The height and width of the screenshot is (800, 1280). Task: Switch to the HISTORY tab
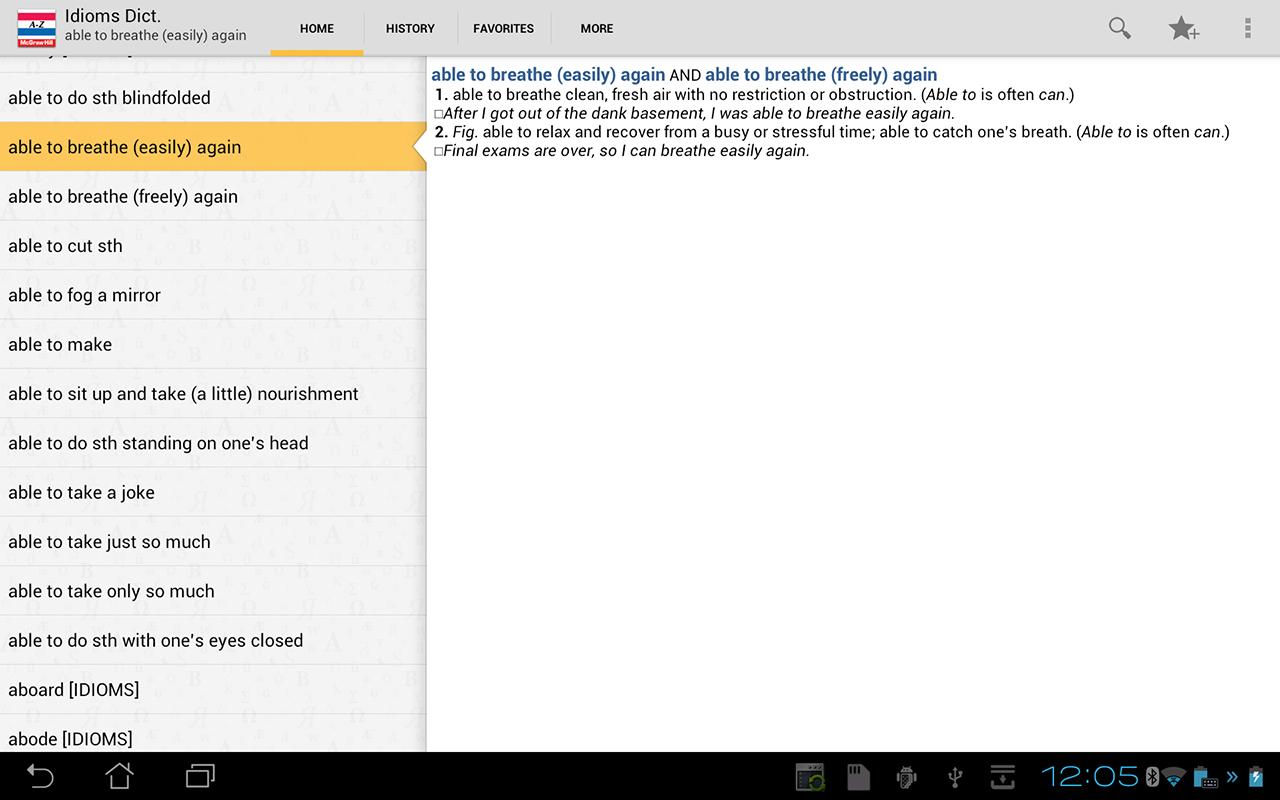[409, 28]
